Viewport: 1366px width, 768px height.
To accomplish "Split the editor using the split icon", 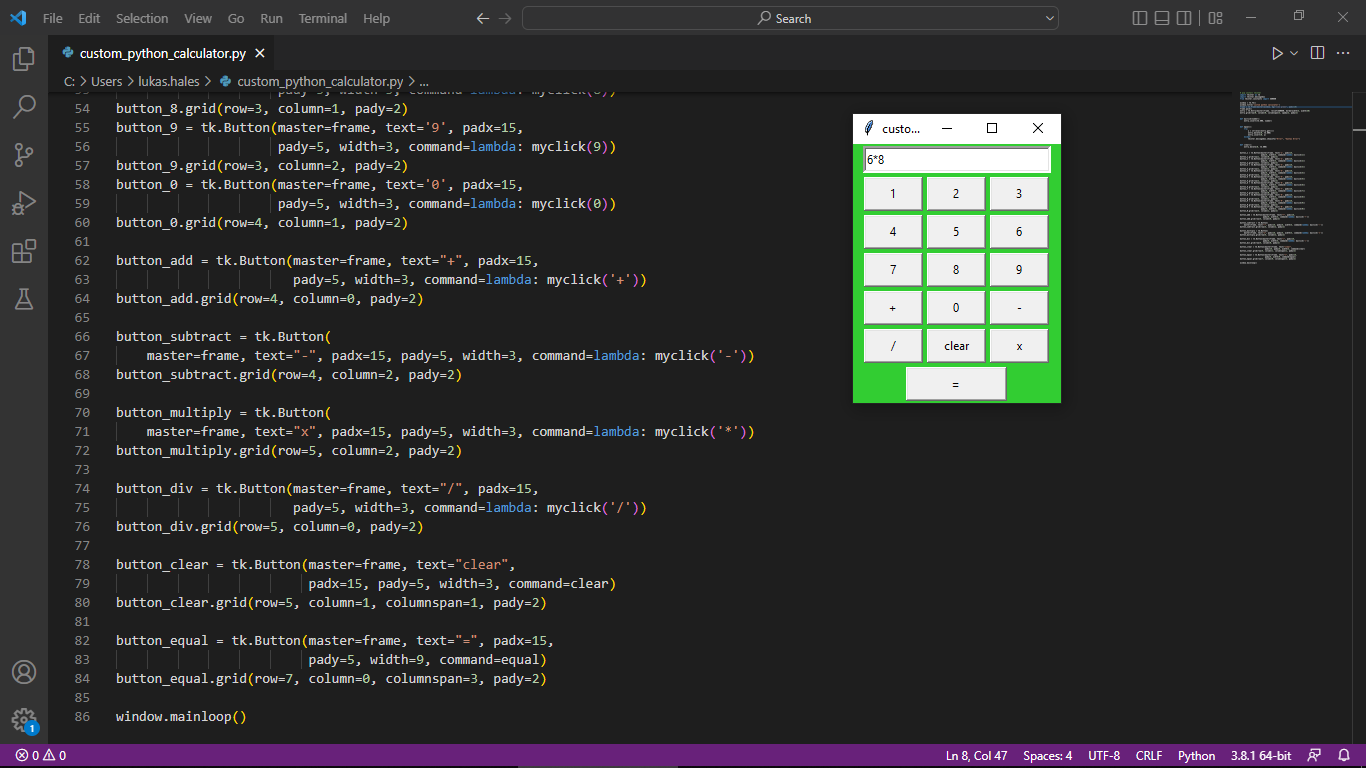I will (x=1317, y=53).
